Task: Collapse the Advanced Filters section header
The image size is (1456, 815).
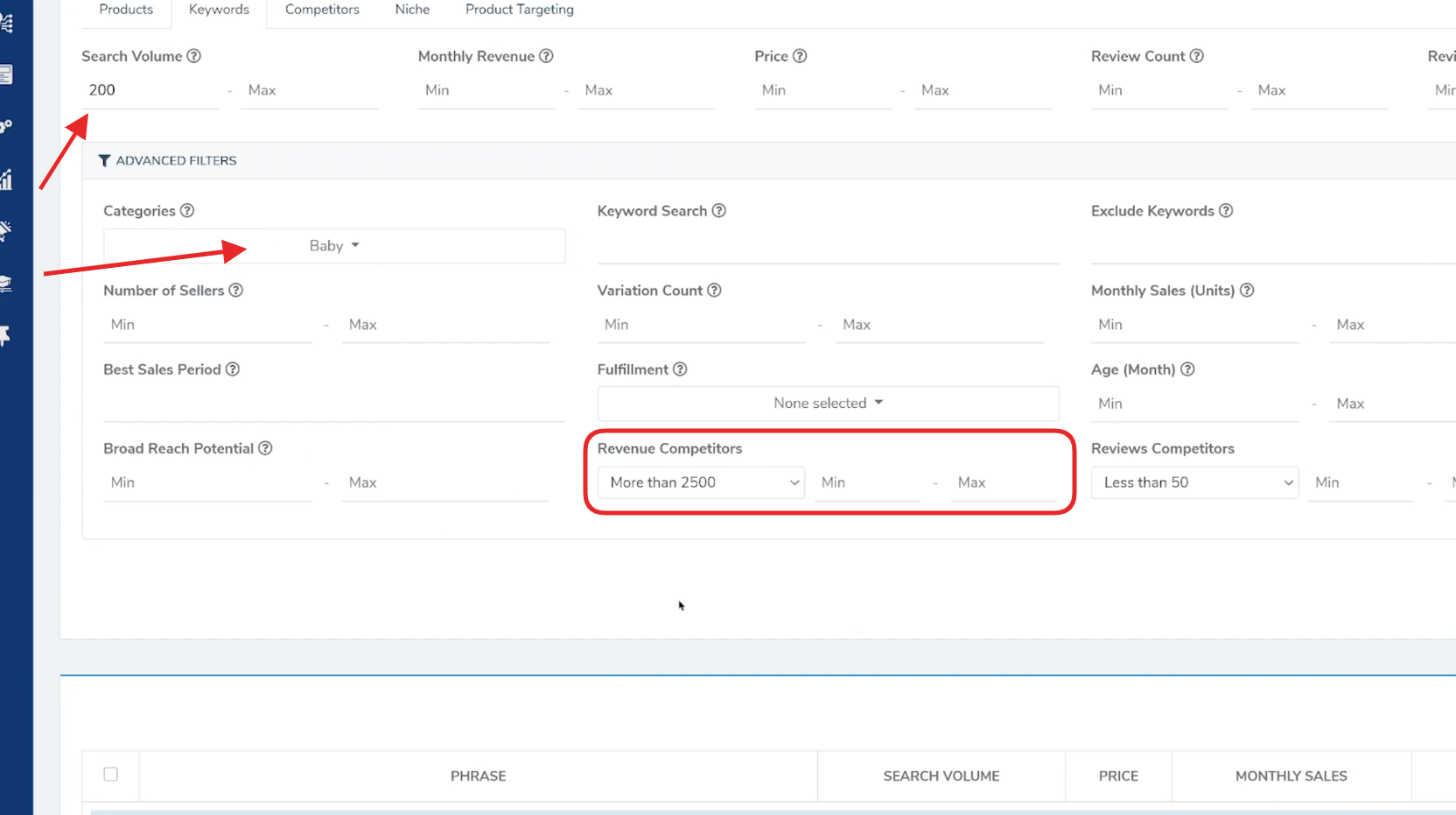Action: click(168, 161)
